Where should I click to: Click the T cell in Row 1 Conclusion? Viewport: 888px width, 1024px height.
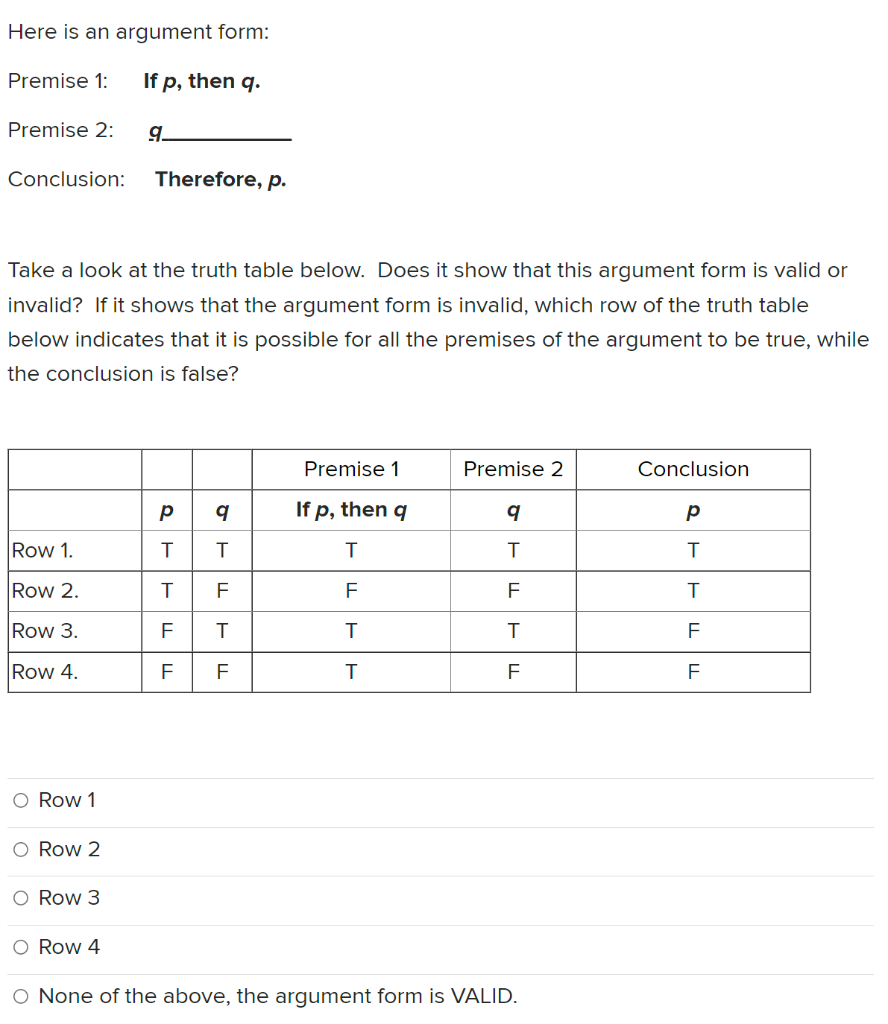[x=693, y=550]
